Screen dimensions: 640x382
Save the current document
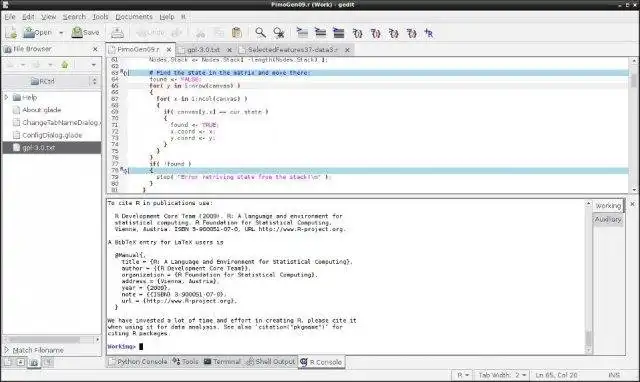coord(85,33)
